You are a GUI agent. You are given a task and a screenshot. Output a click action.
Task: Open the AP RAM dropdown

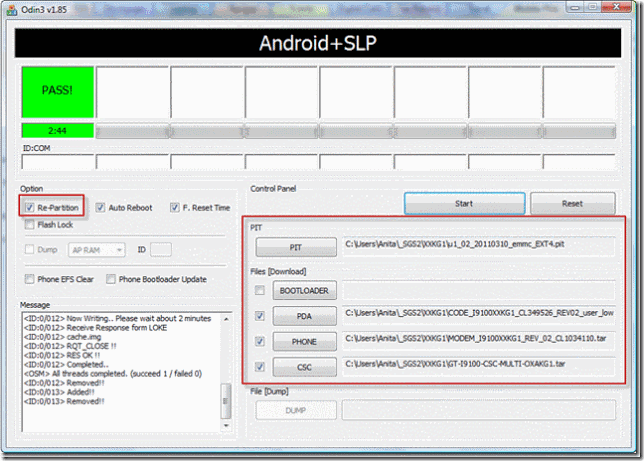(97, 250)
